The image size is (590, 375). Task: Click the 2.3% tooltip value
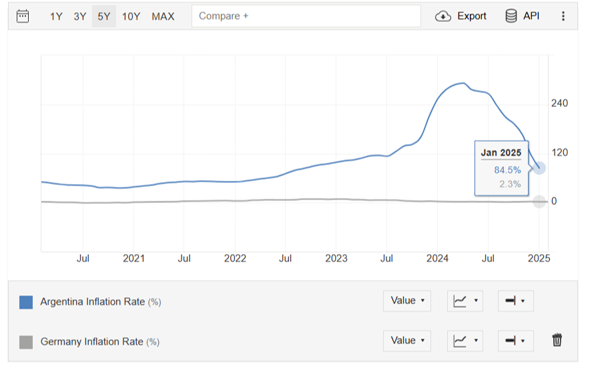[x=510, y=184]
